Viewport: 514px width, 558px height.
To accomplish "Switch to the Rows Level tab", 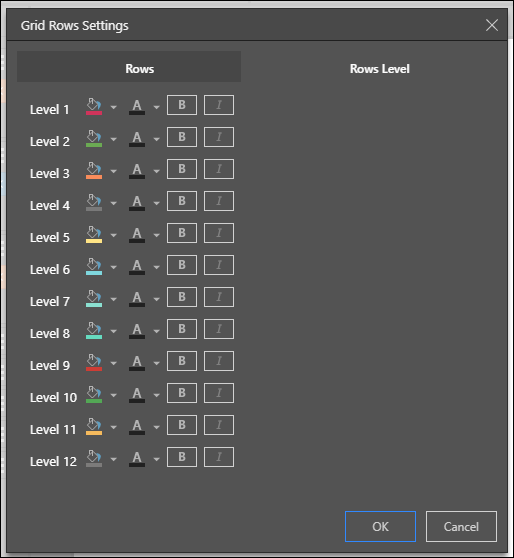I will (x=380, y=69).
